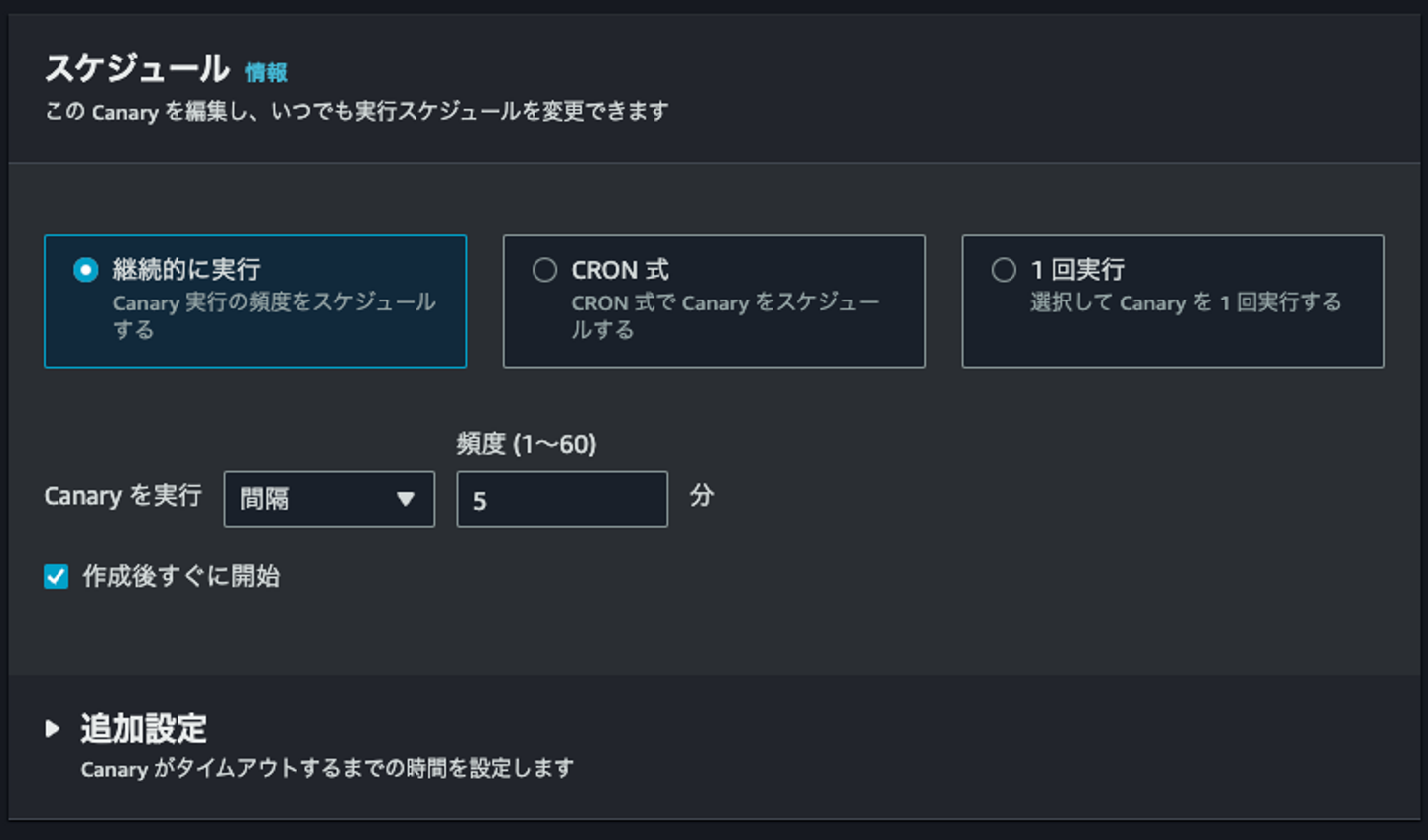
Task: Click the 頻度 (1〜60) input field
Action: coord(561,500)
